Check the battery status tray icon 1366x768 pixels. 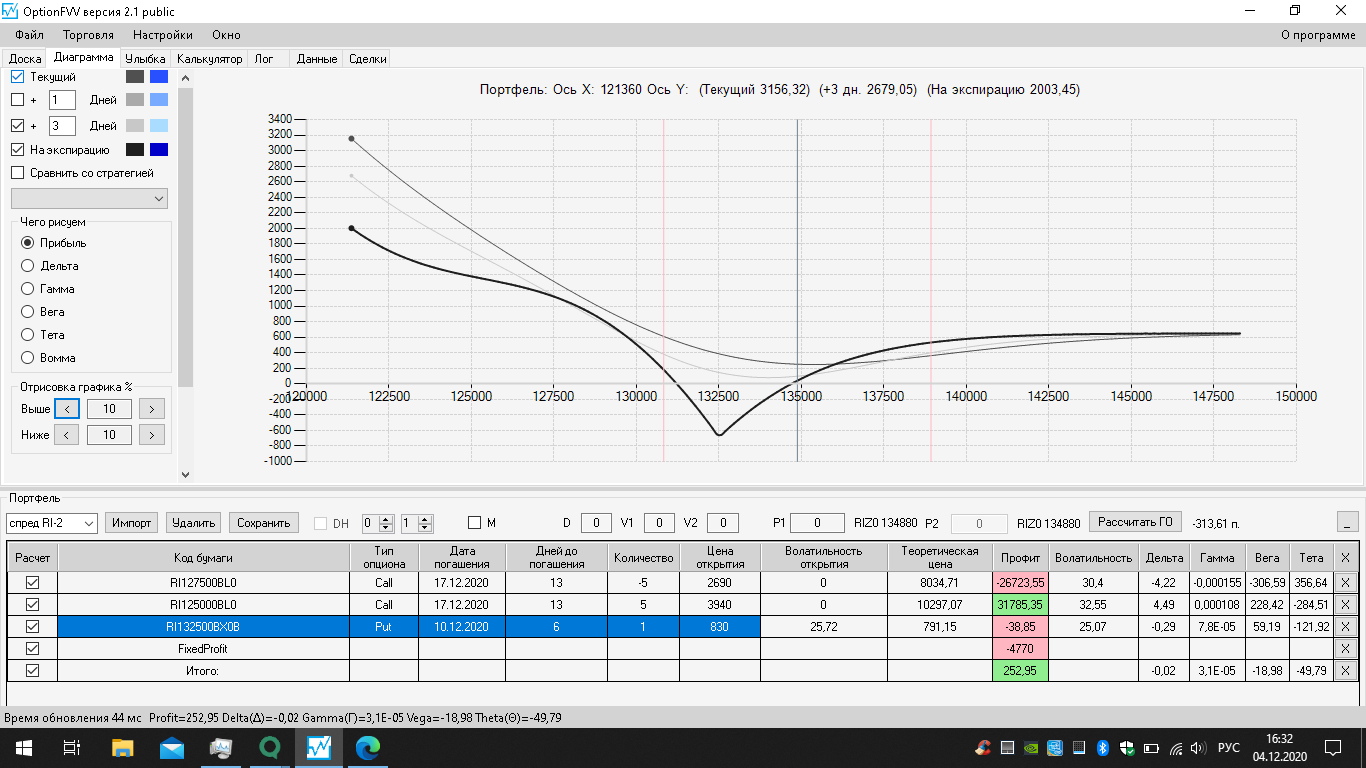[x=1151, y=748]
